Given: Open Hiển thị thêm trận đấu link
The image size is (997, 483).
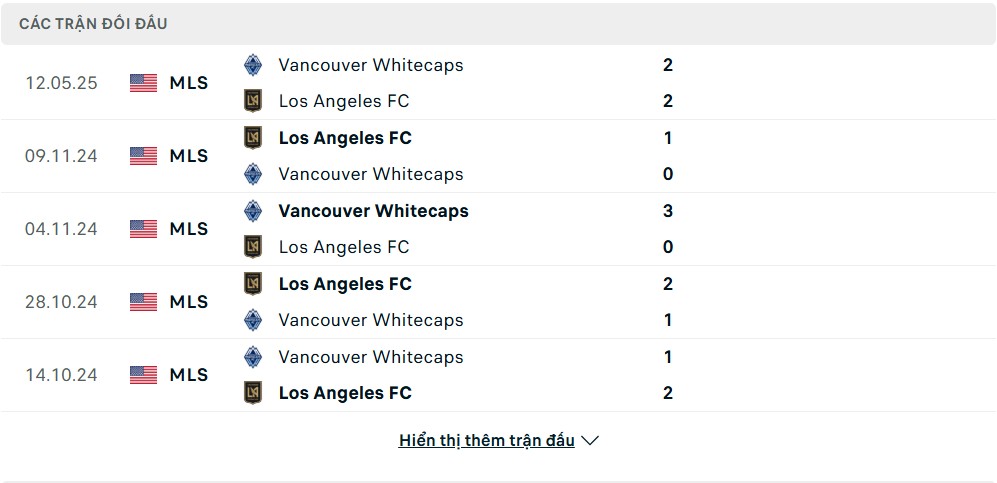Looking at the screenshot, I should [x=486, y=440].
